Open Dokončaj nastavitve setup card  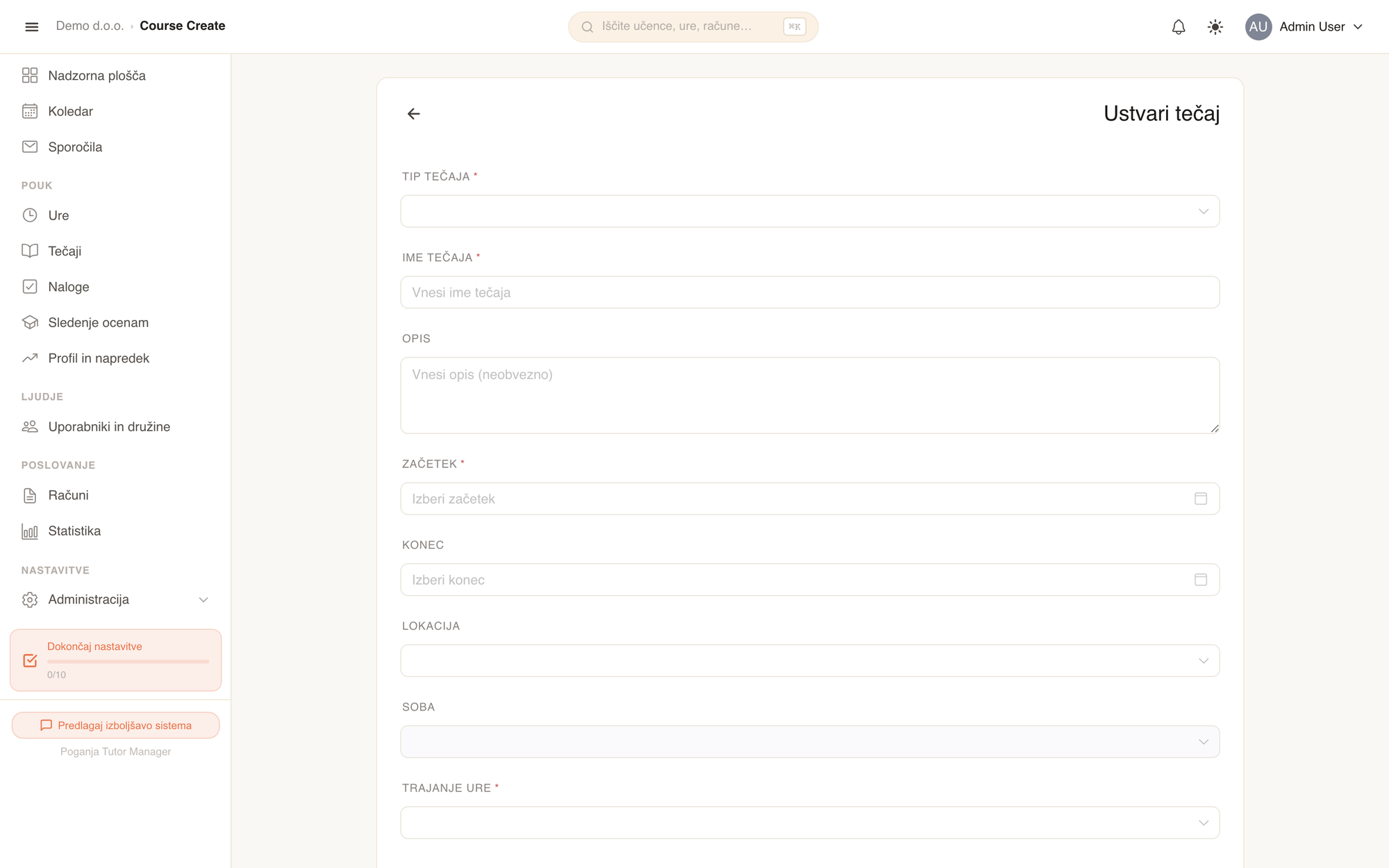coord(115,660)
